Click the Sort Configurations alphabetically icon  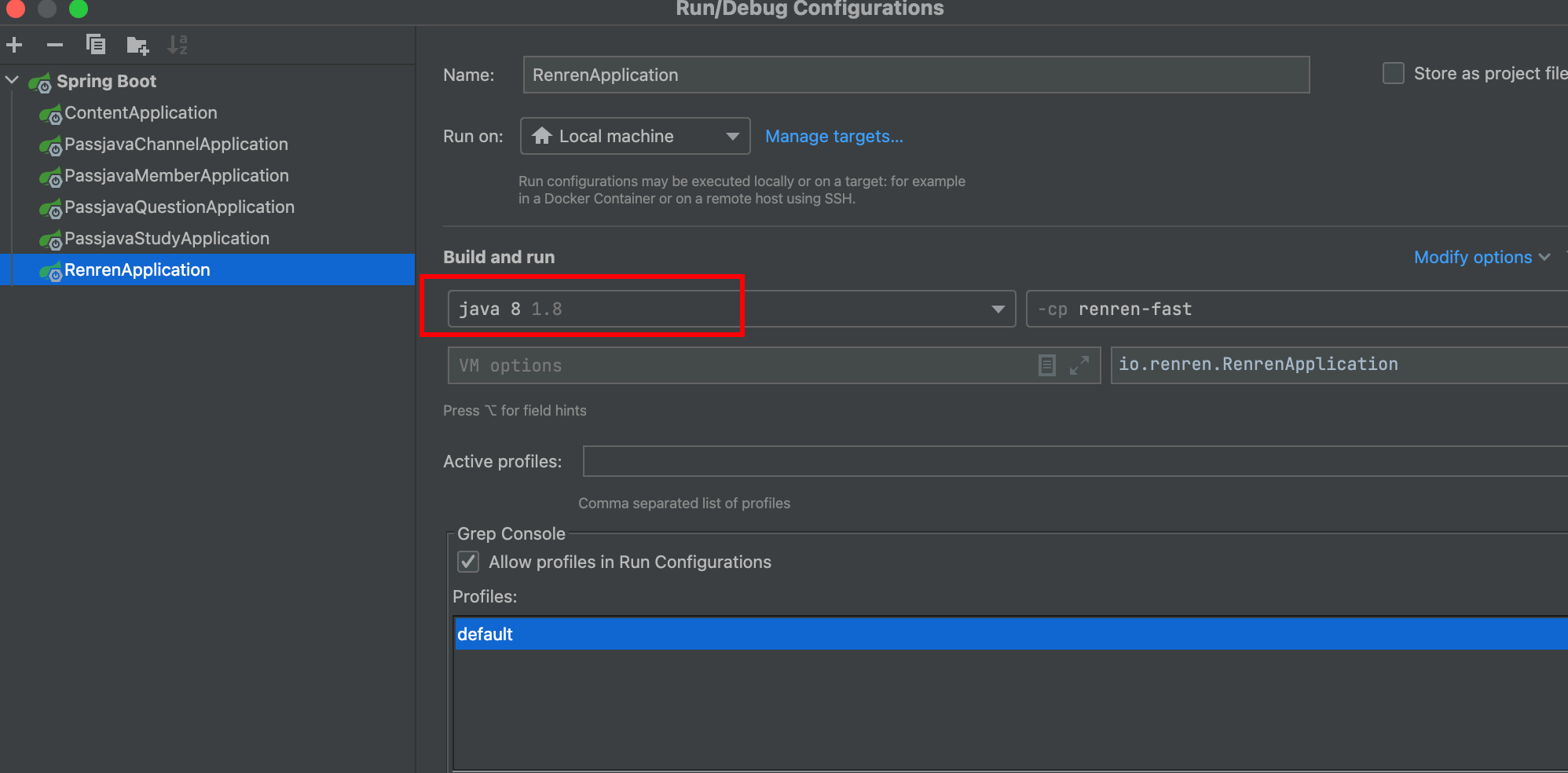[178, 45]
